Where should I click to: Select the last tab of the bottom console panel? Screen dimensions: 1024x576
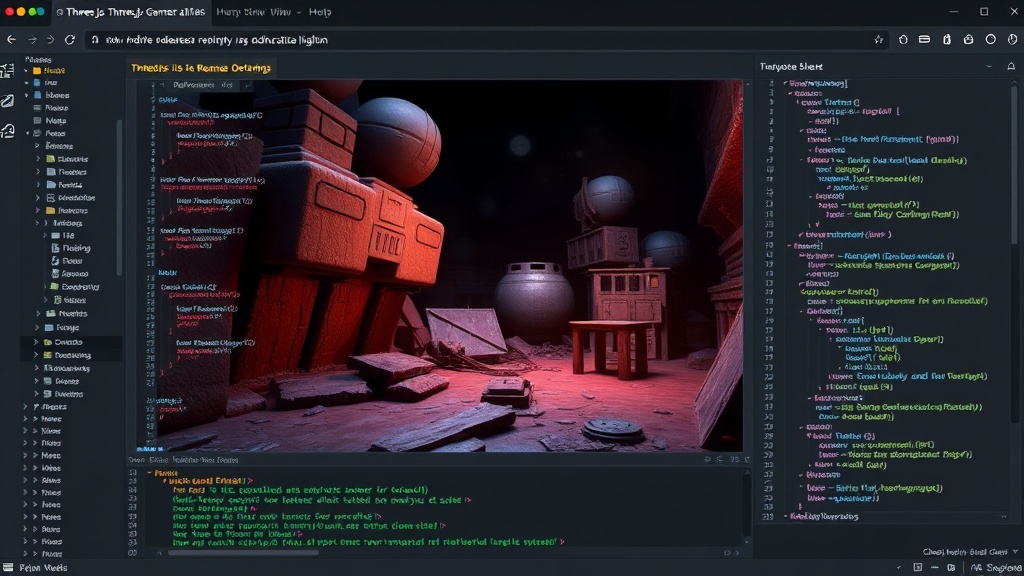click(x=227, y=460)
